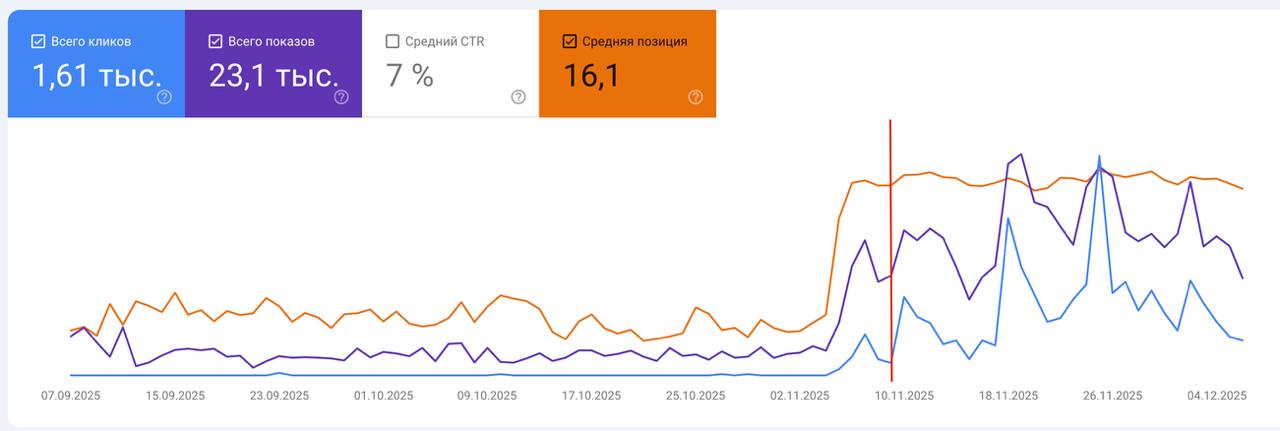Click help icon on Всего показов card

click(341, 97)
